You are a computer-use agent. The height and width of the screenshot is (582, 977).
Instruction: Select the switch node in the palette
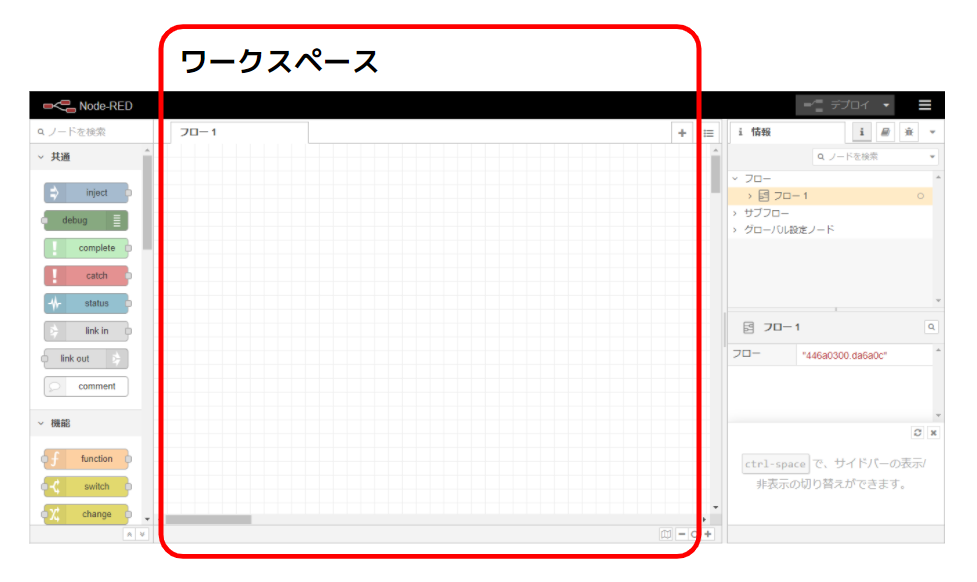[86, 486]
